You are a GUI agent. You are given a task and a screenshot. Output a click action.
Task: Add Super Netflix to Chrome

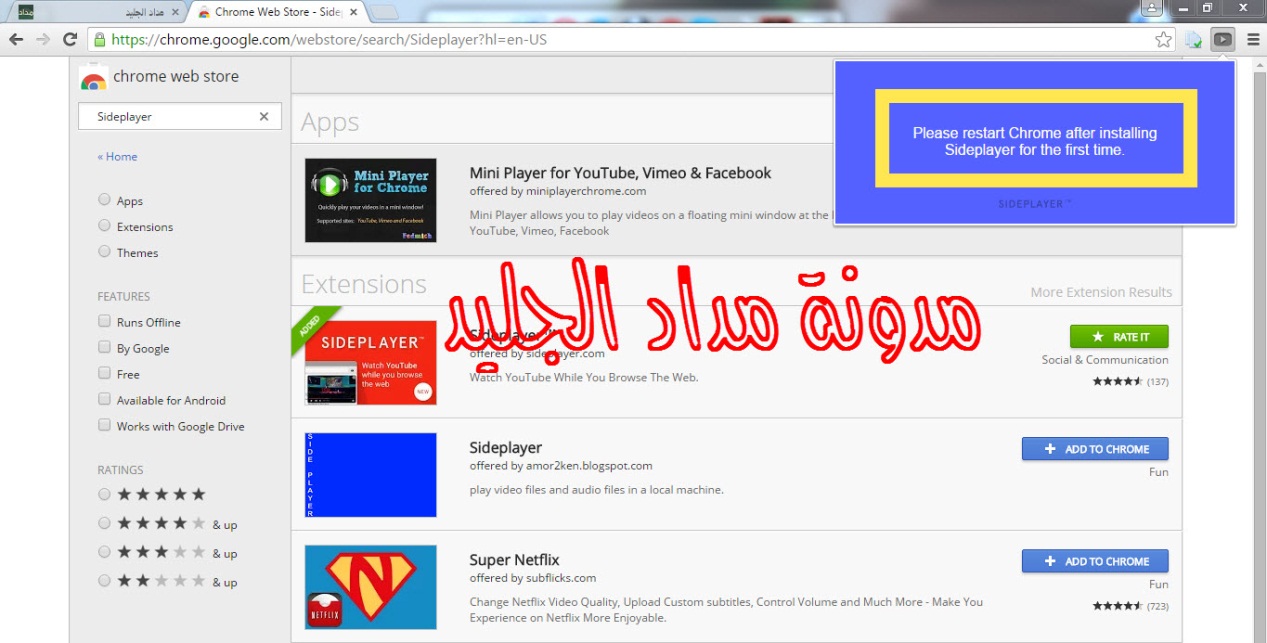point(1095,561)
